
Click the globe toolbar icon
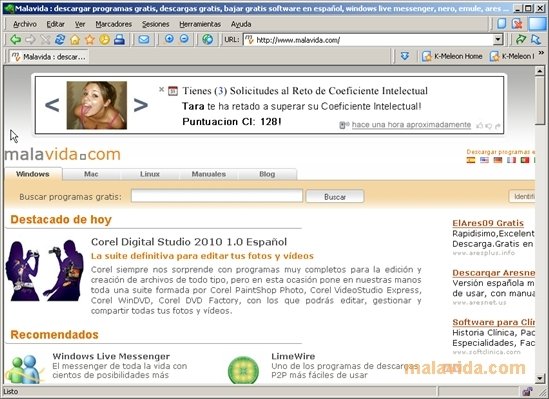(208, 40)
